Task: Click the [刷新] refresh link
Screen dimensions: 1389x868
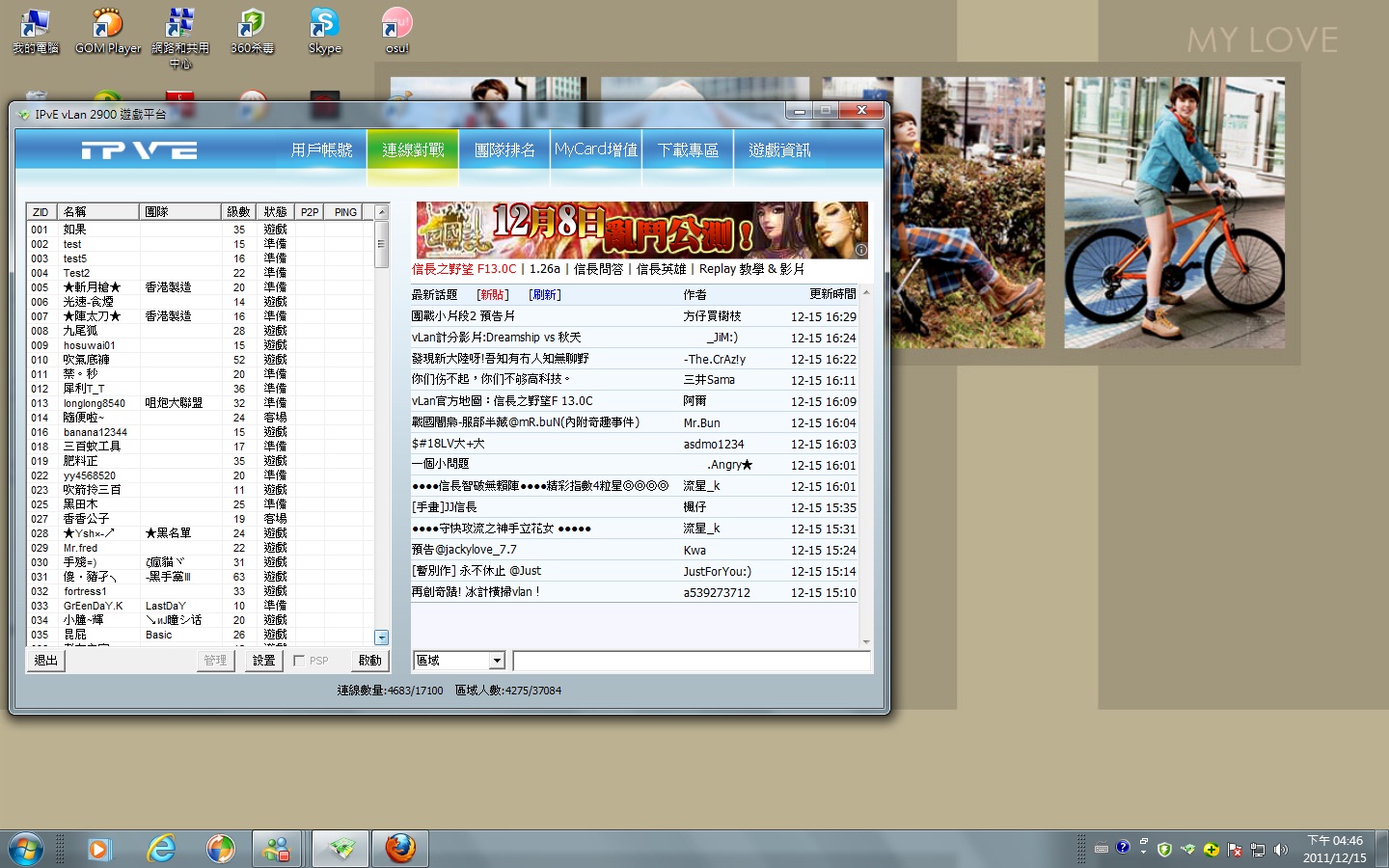Action: click(x=545, y=295)
